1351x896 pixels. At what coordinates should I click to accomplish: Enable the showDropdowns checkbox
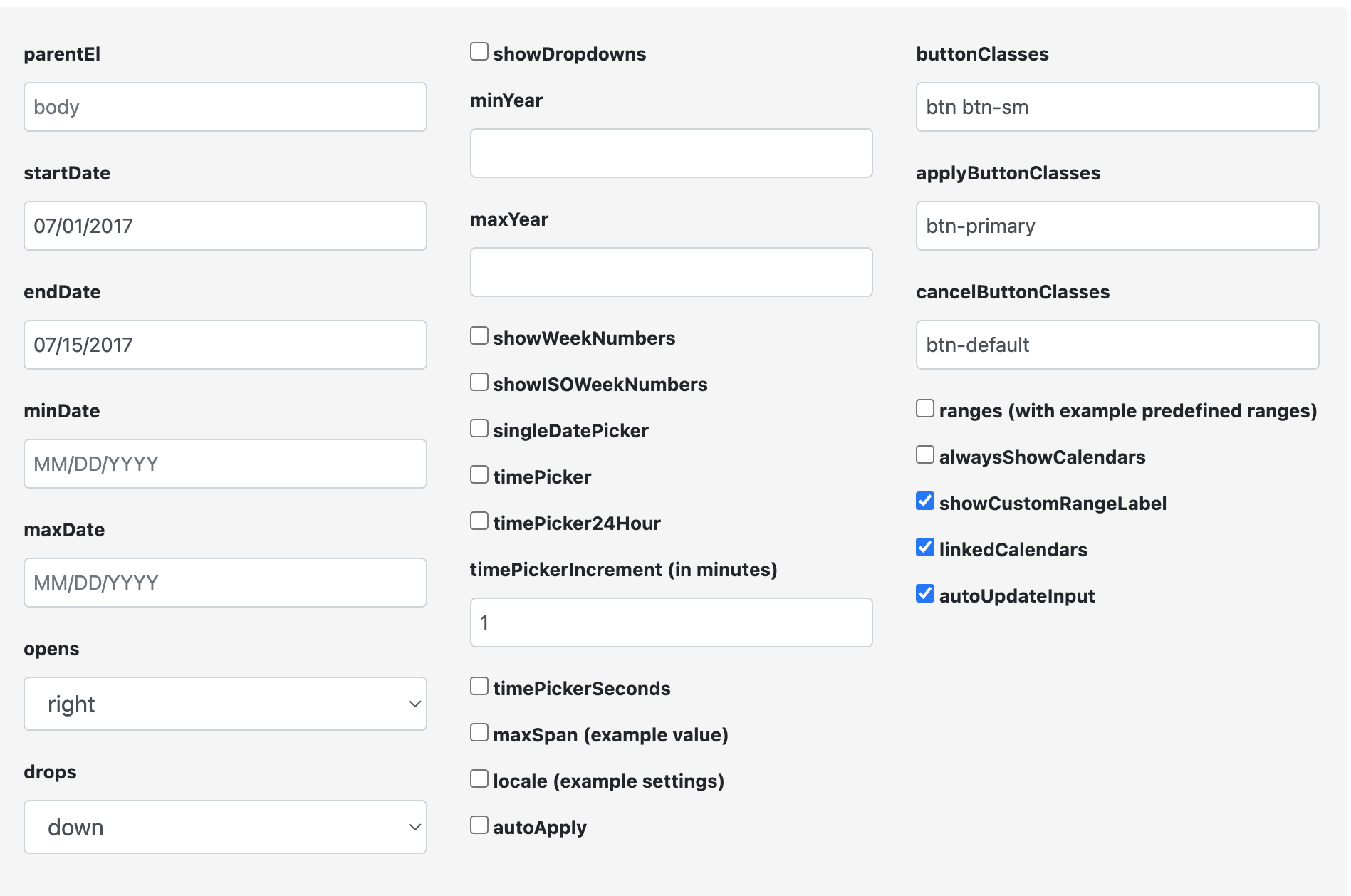point(479,52)
